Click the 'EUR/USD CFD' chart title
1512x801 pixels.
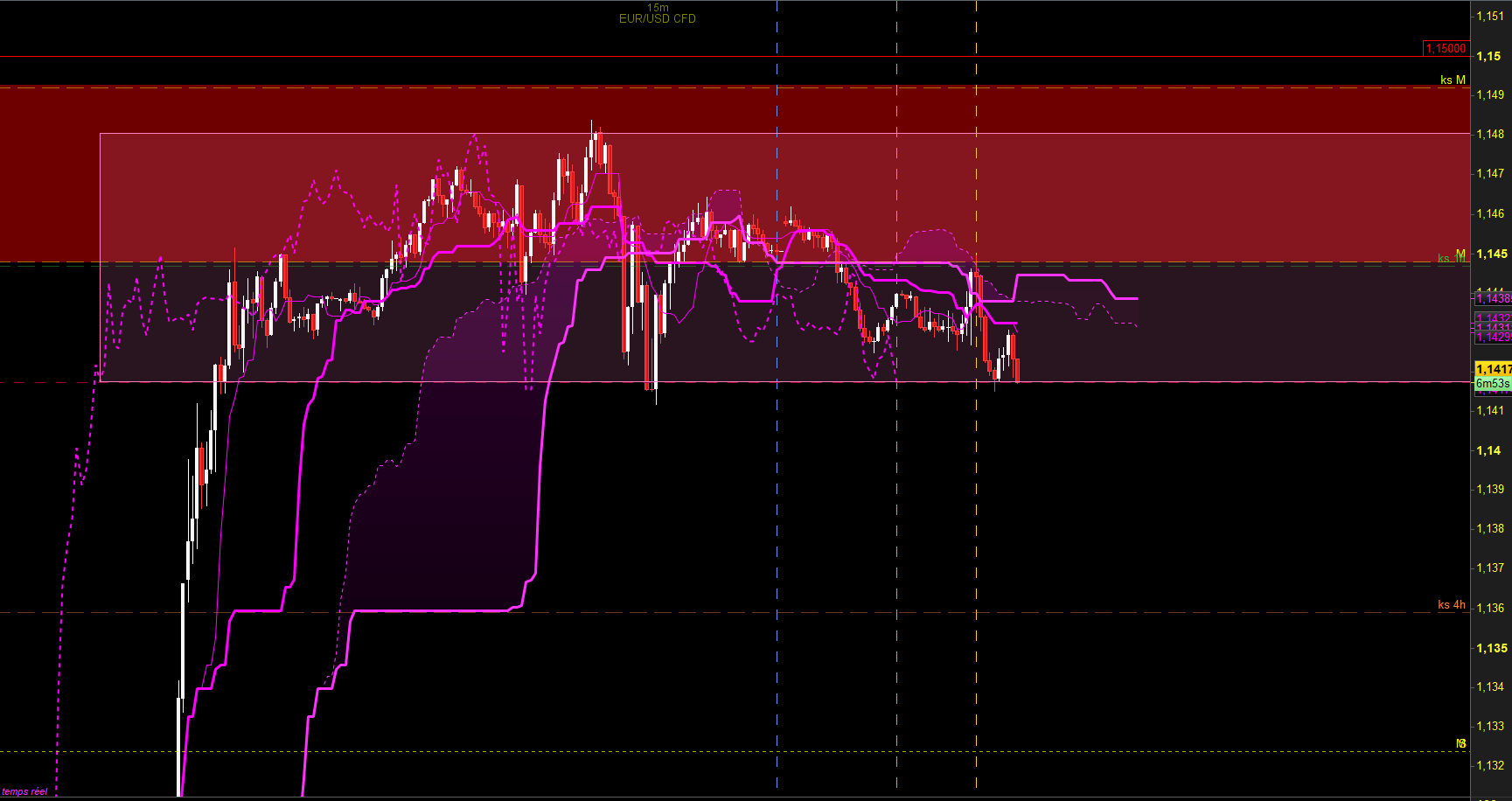point(657,19)
